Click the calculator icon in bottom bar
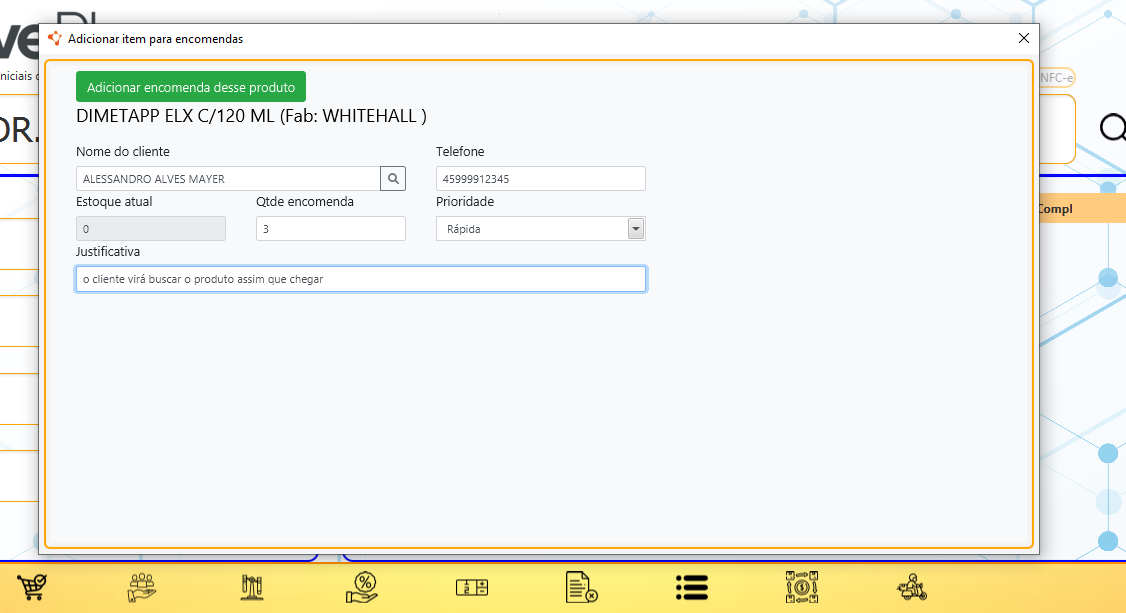Viewport: 1126px width, 613px height. point(471,587)
